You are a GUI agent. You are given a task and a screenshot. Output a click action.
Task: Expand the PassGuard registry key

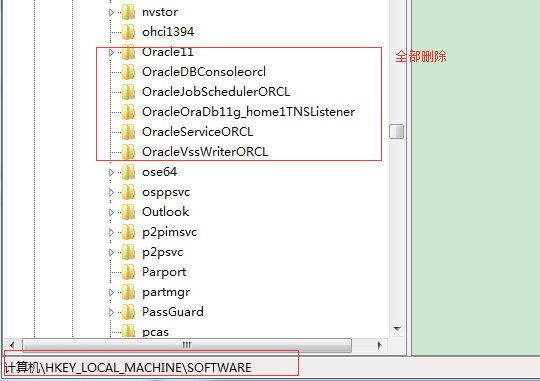tap(111, 312)
